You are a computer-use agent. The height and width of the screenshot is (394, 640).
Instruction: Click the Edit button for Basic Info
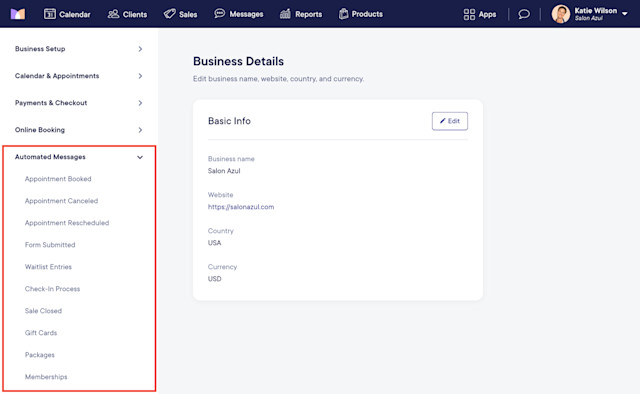point(450,121)
